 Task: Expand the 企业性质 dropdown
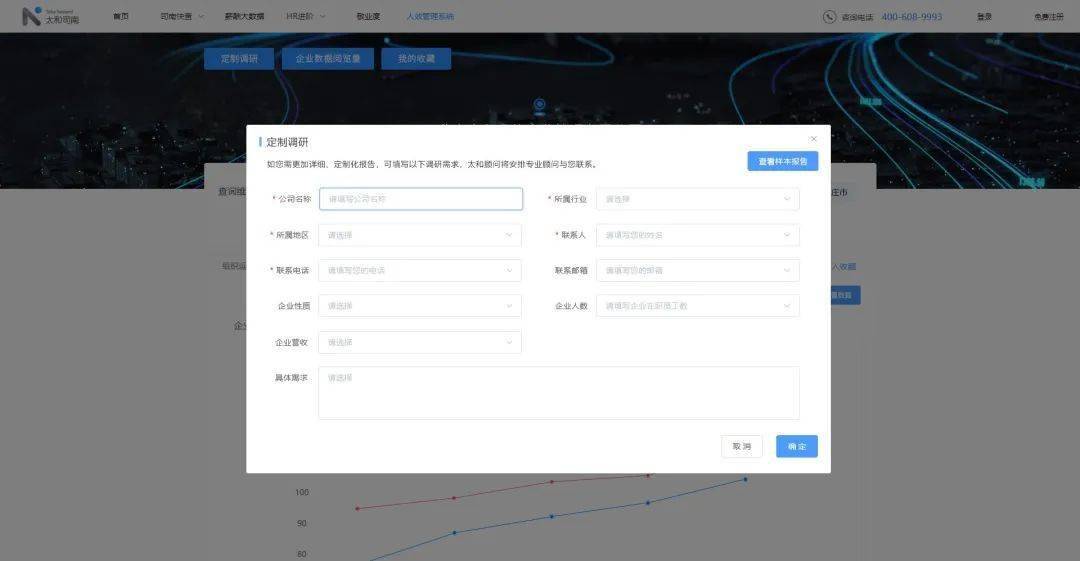[x=419, y=306]
